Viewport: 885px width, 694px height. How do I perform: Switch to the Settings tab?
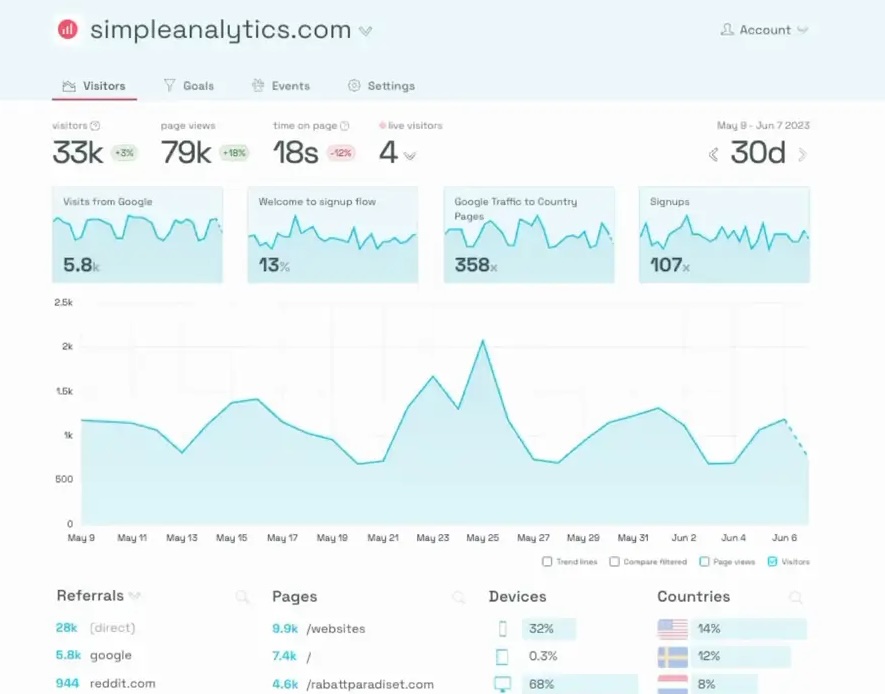(381, 86)
